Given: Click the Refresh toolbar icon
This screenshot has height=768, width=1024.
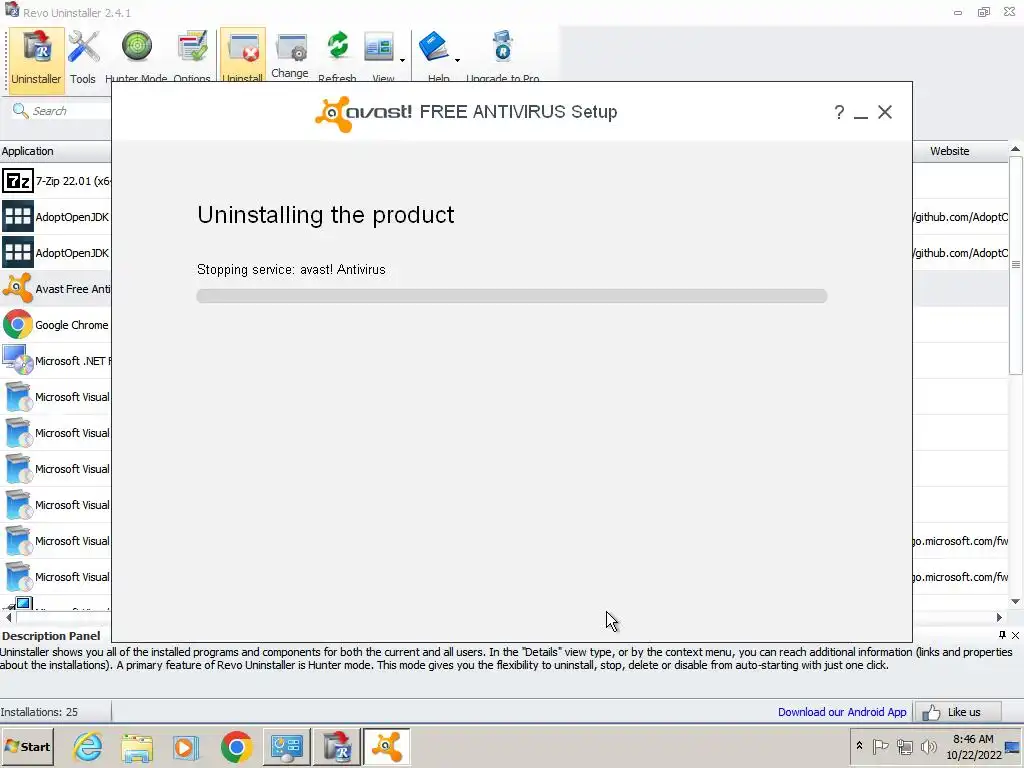Looking at the screenshot, I should point(338,47).
